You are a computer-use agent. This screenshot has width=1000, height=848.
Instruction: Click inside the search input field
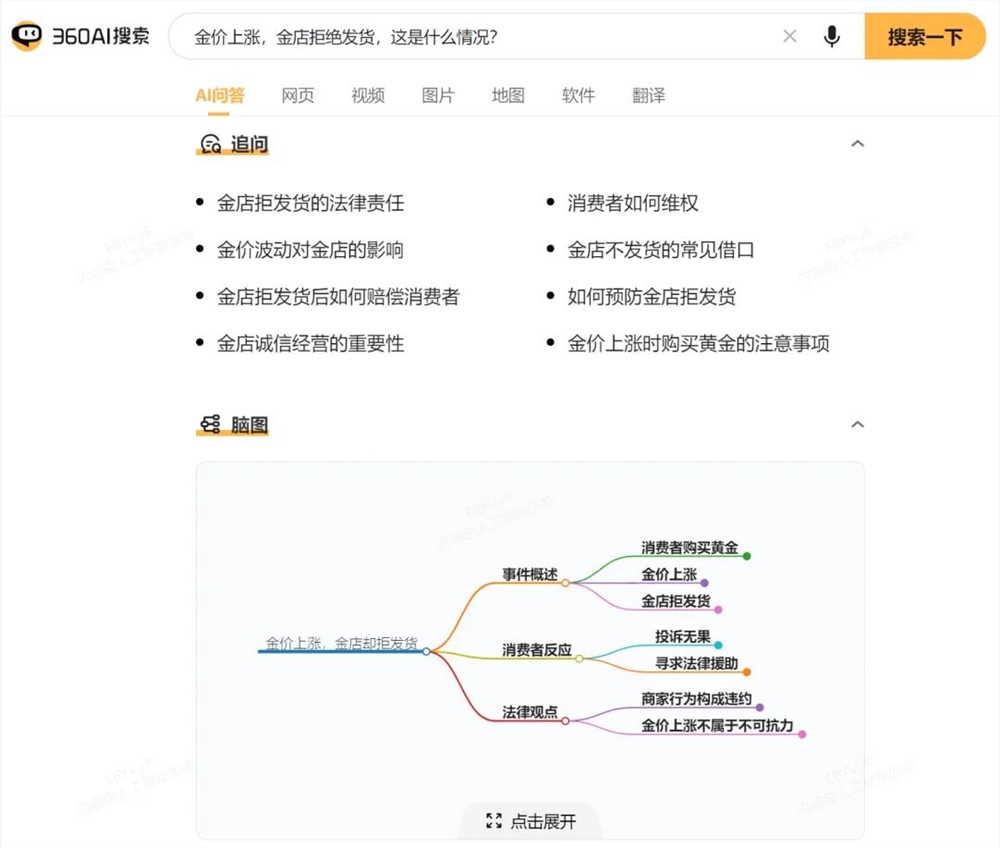tap(450, 35)
